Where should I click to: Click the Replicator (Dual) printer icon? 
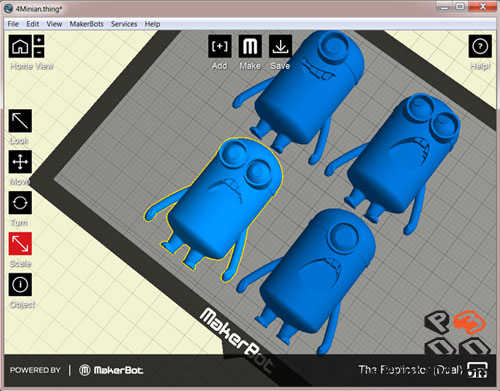tap(477, 370)
